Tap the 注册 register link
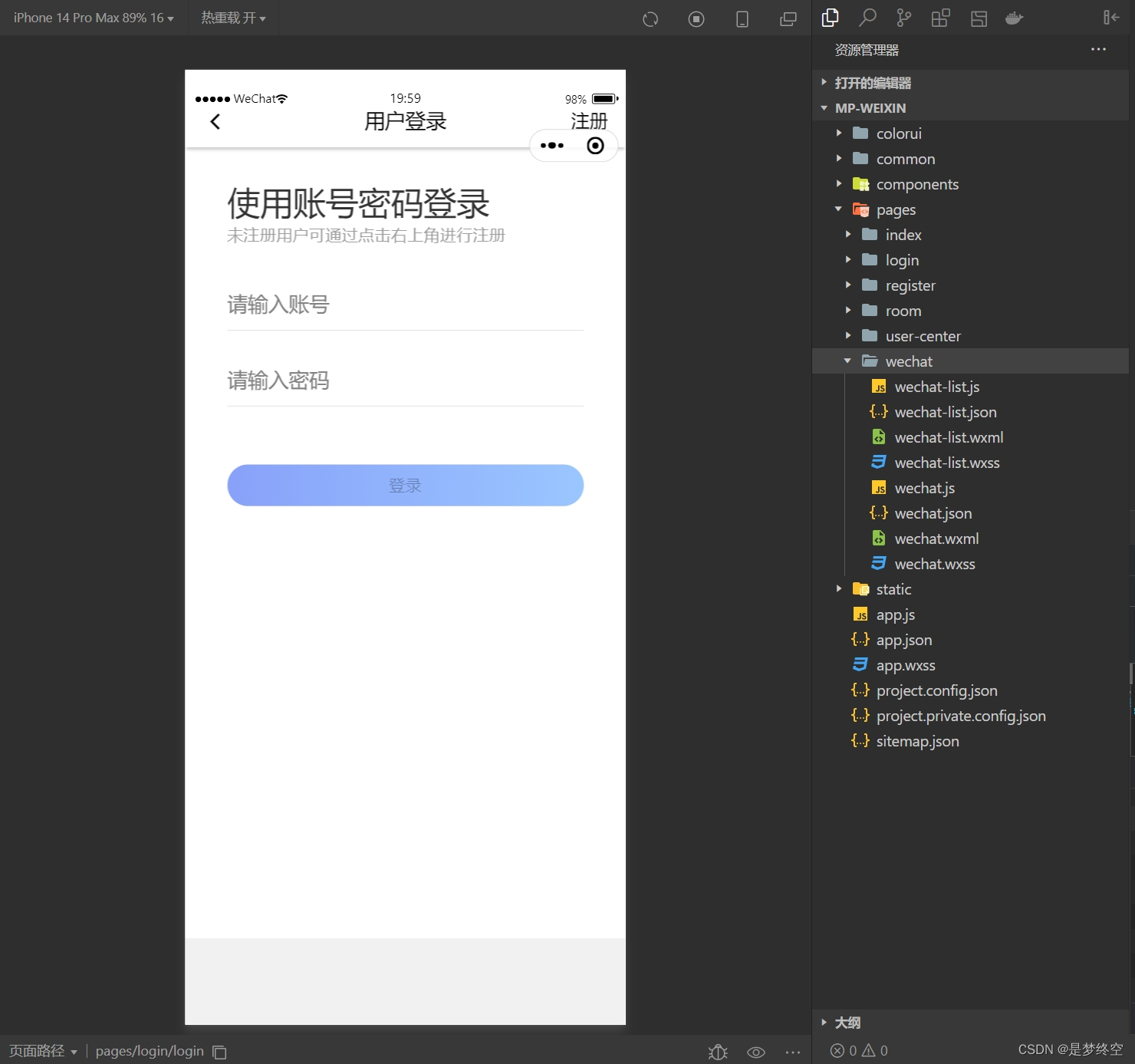 589,121
